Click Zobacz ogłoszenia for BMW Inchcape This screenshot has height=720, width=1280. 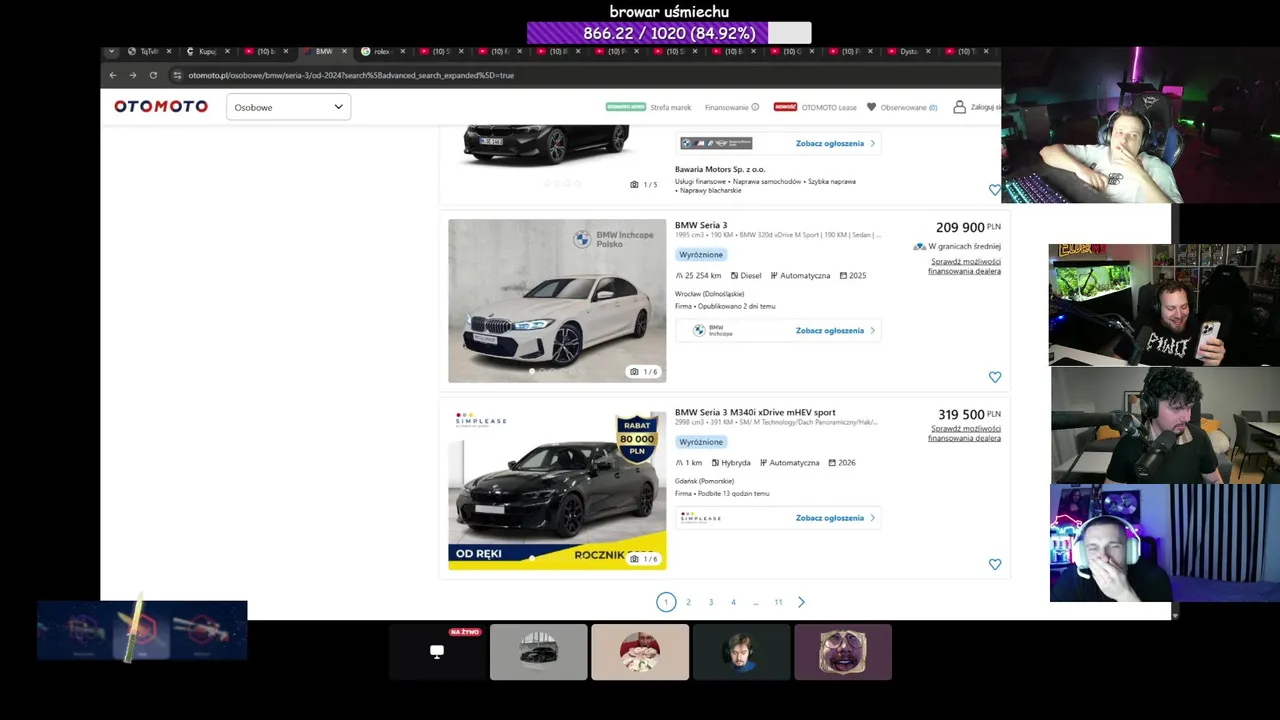click(x=835, y=330)
